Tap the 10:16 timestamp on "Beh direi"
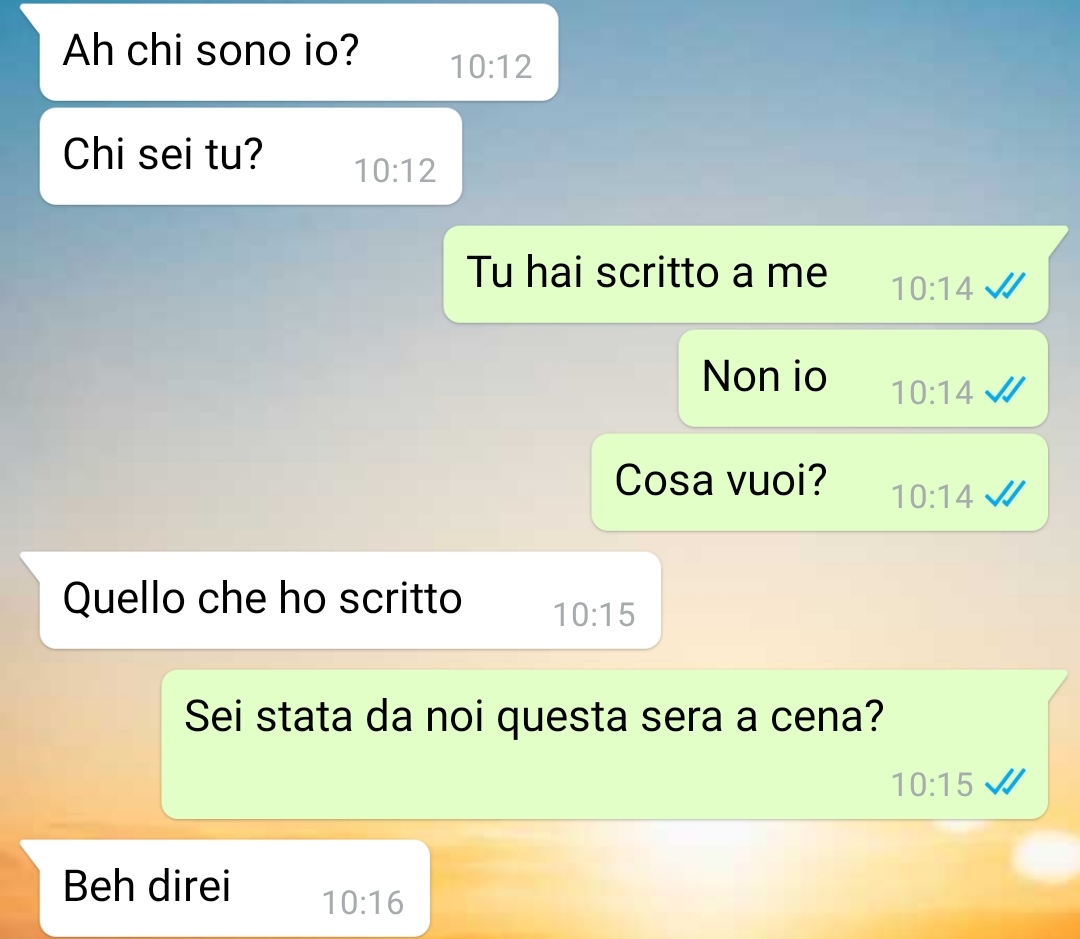The image size is (1080, 939). tap(363, 903)
